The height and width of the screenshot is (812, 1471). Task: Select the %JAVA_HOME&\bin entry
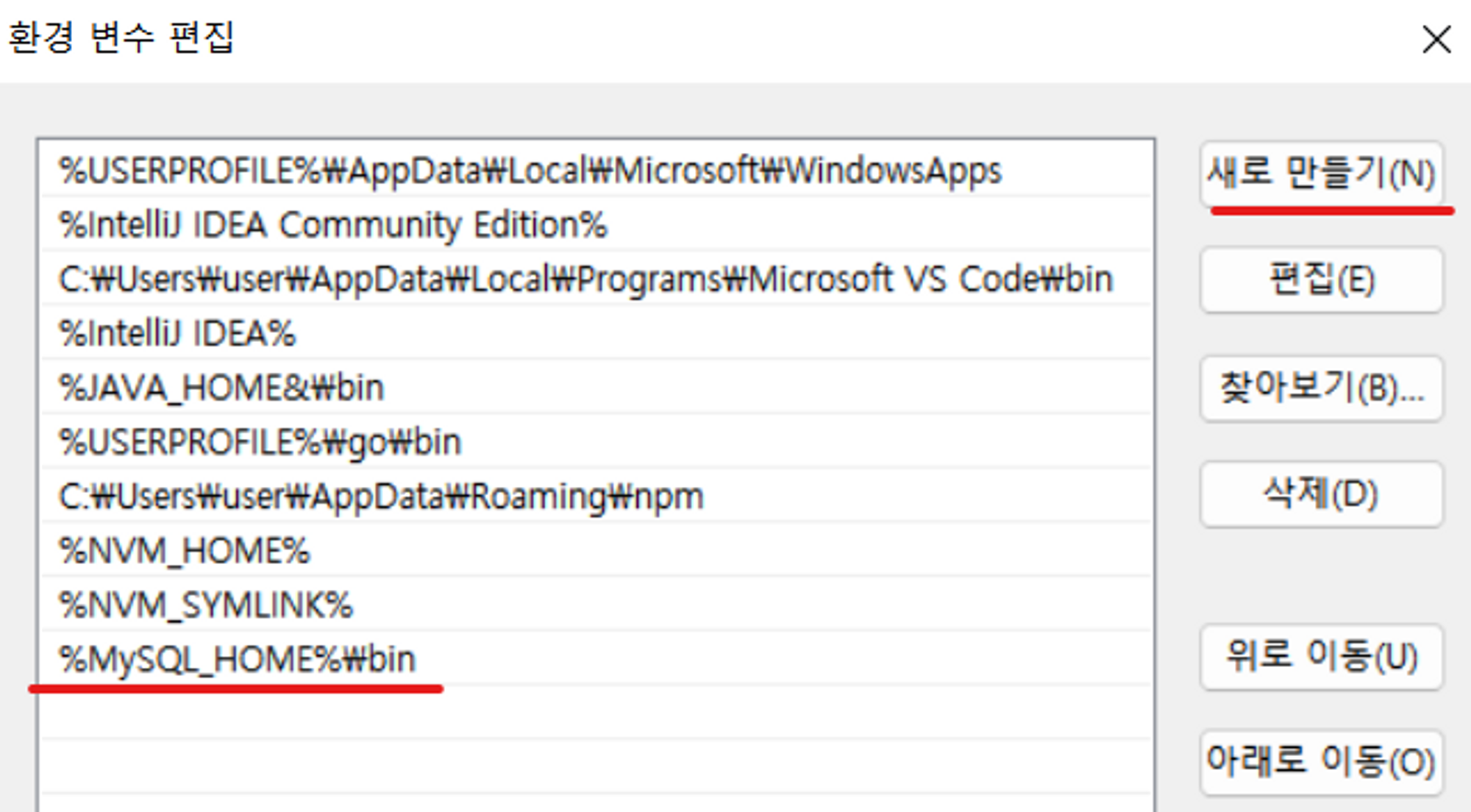pos(221,388)
